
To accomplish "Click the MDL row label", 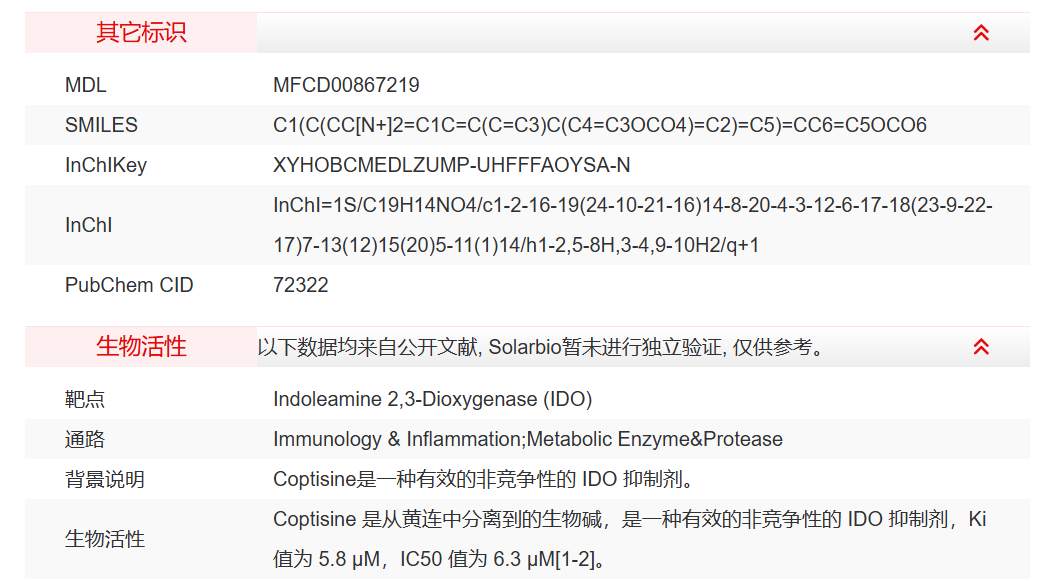I will pyautogui.click(x=85, y=85).
